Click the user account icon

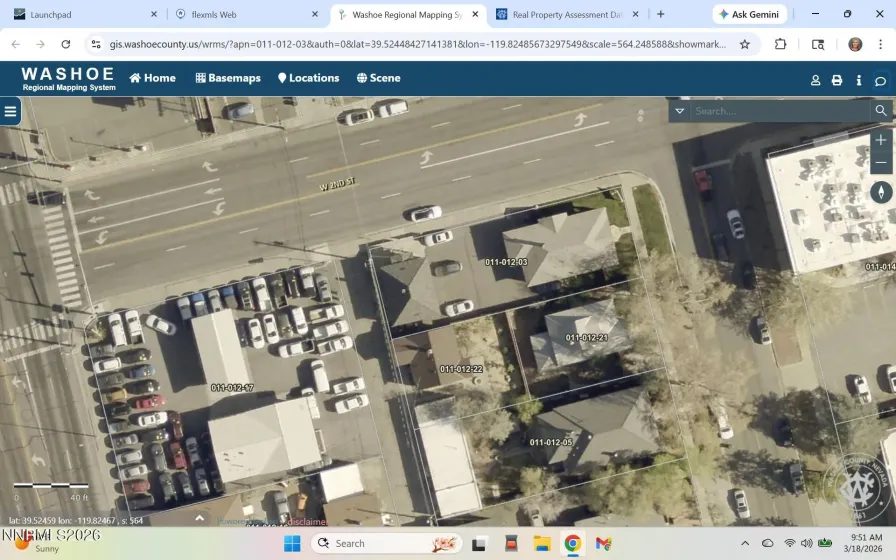pos(815,81)
